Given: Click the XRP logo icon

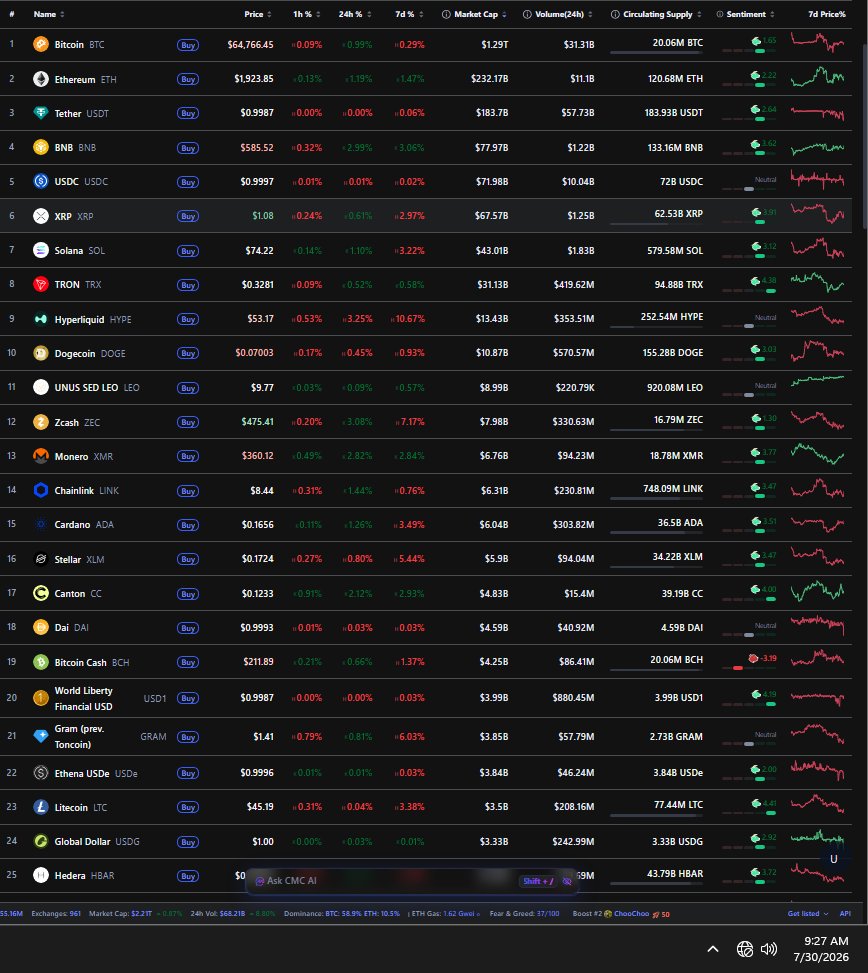Looking at the screenshot, I should pyautogui.click(x=41, y=216).
